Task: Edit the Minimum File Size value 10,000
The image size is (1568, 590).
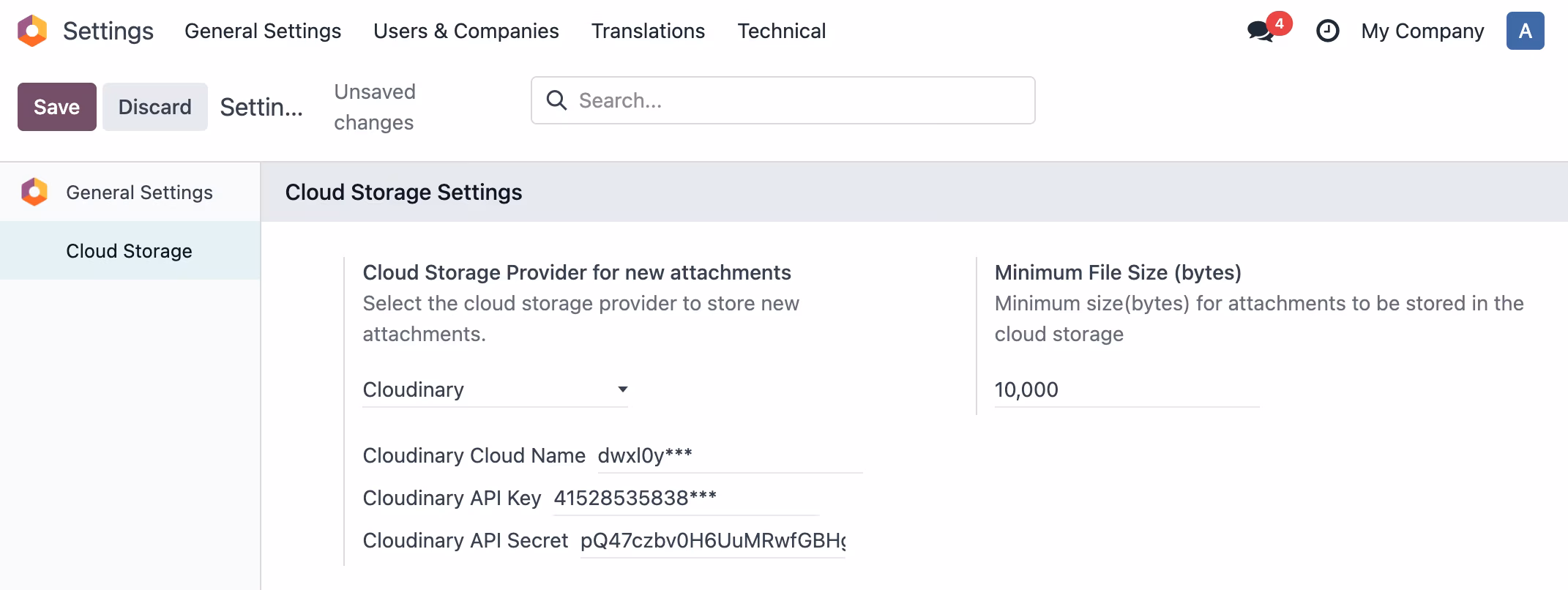Action: pos(1127,389)
